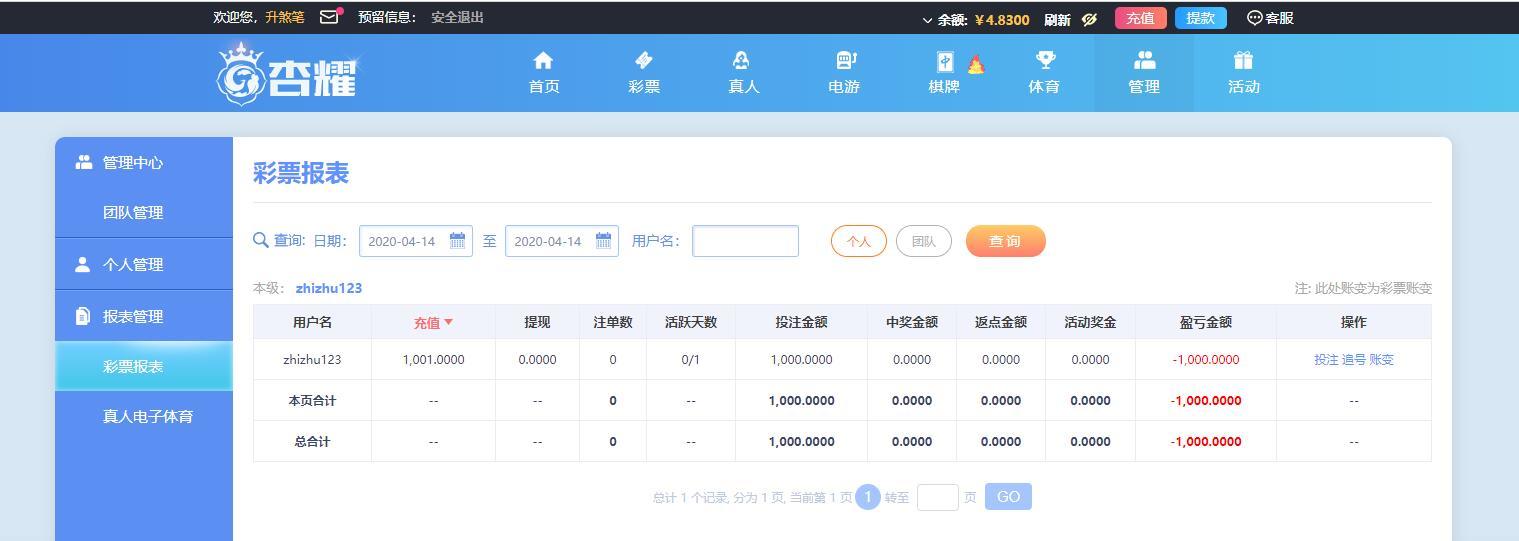1519x541 pixels.
Task: Open end date calendar icon
Action: click(603, 240)
